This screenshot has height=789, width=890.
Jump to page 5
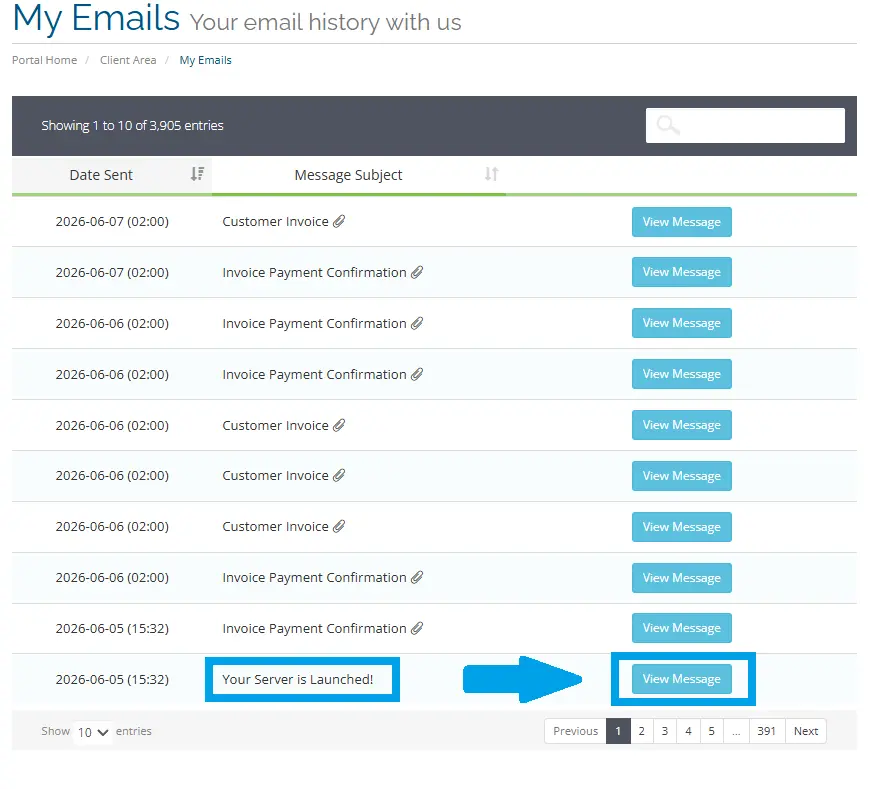(711, 731)
